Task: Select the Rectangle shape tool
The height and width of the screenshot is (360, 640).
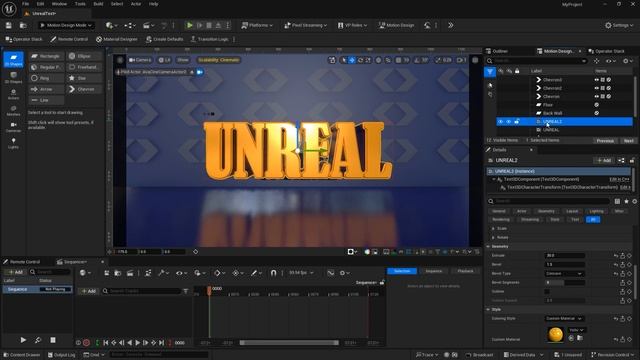Action: [46, 56]
